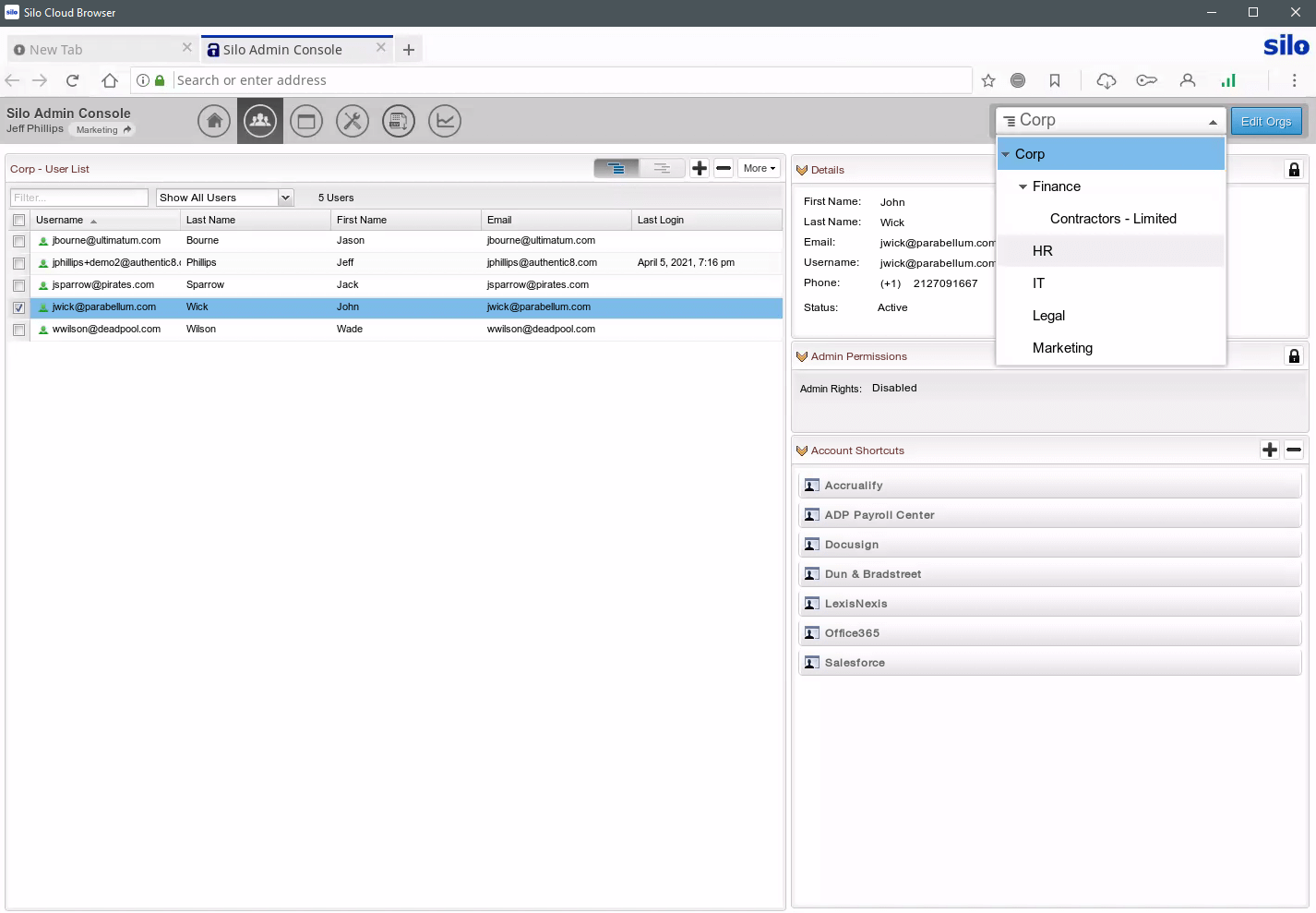The image size is (1316, 913).
Task: Open the Home section in Admin Console
Action: (214, 121)
